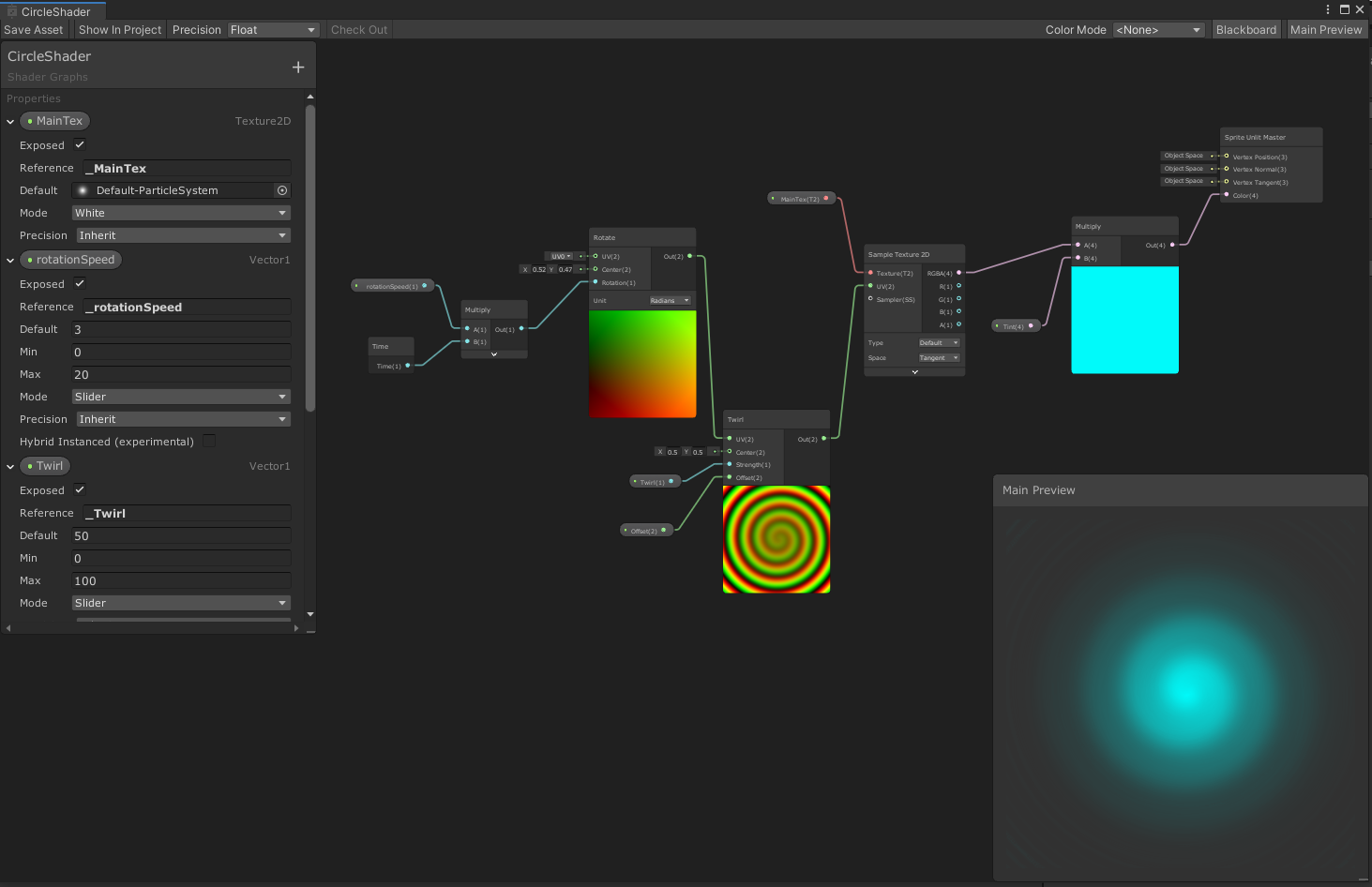Open the Space Tangent dropdown
The height and width of the screenshot is (887, 1372).
[x=939, y=358]
